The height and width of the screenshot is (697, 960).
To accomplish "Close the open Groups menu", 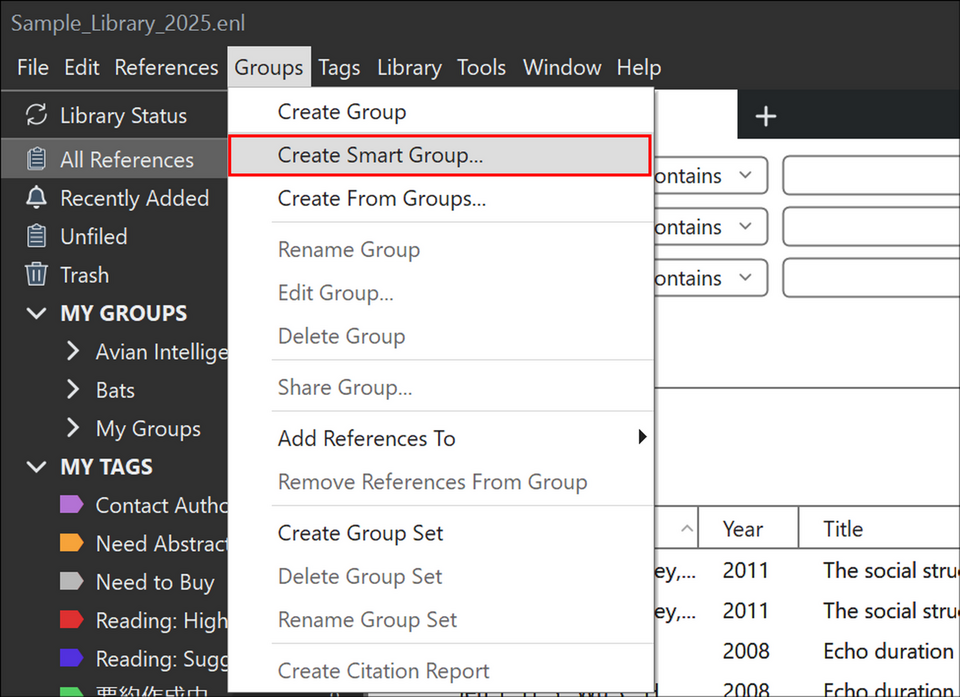I will coord(269,67).
